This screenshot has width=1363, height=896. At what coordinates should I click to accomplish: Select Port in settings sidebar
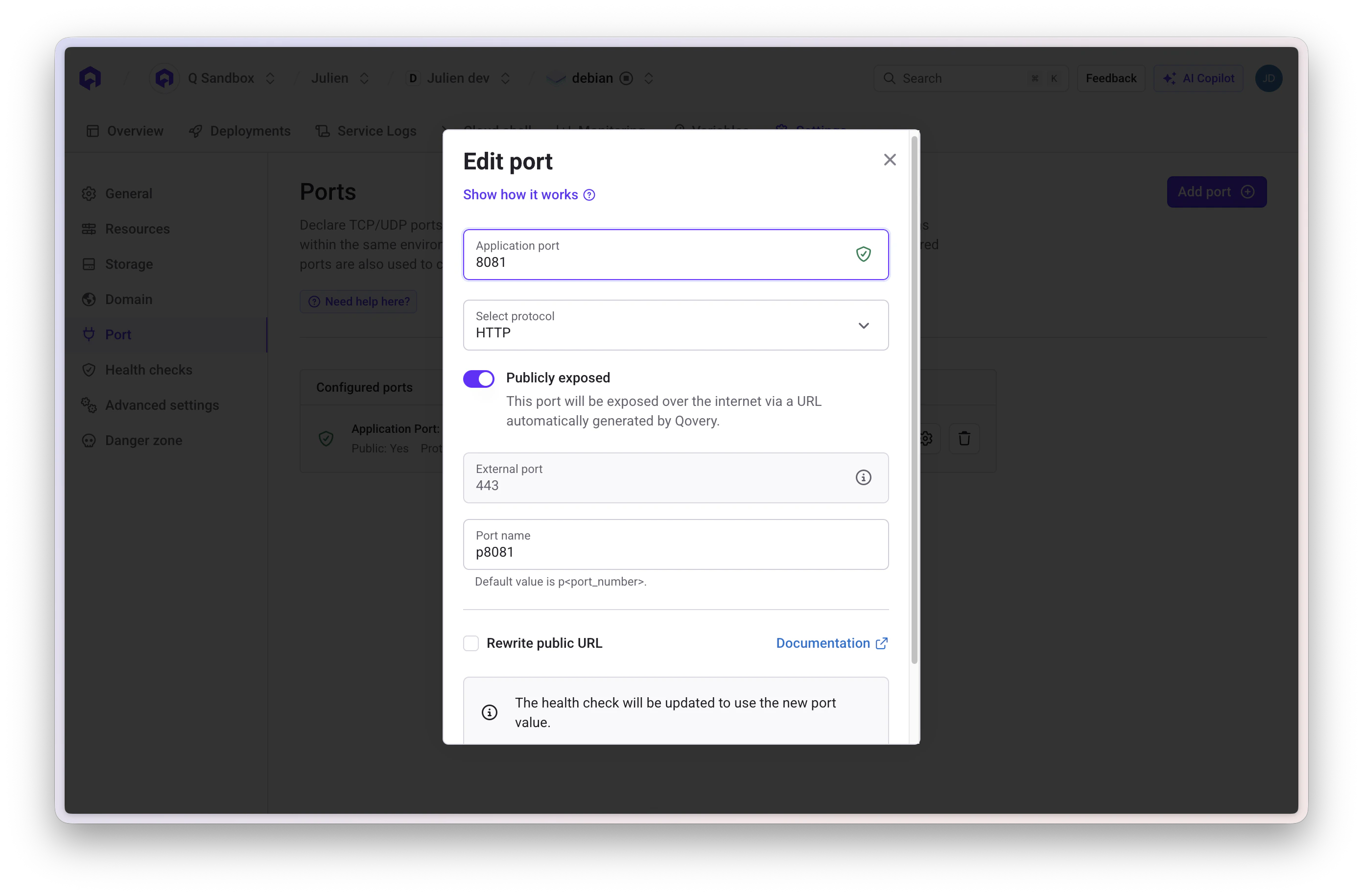165,334
